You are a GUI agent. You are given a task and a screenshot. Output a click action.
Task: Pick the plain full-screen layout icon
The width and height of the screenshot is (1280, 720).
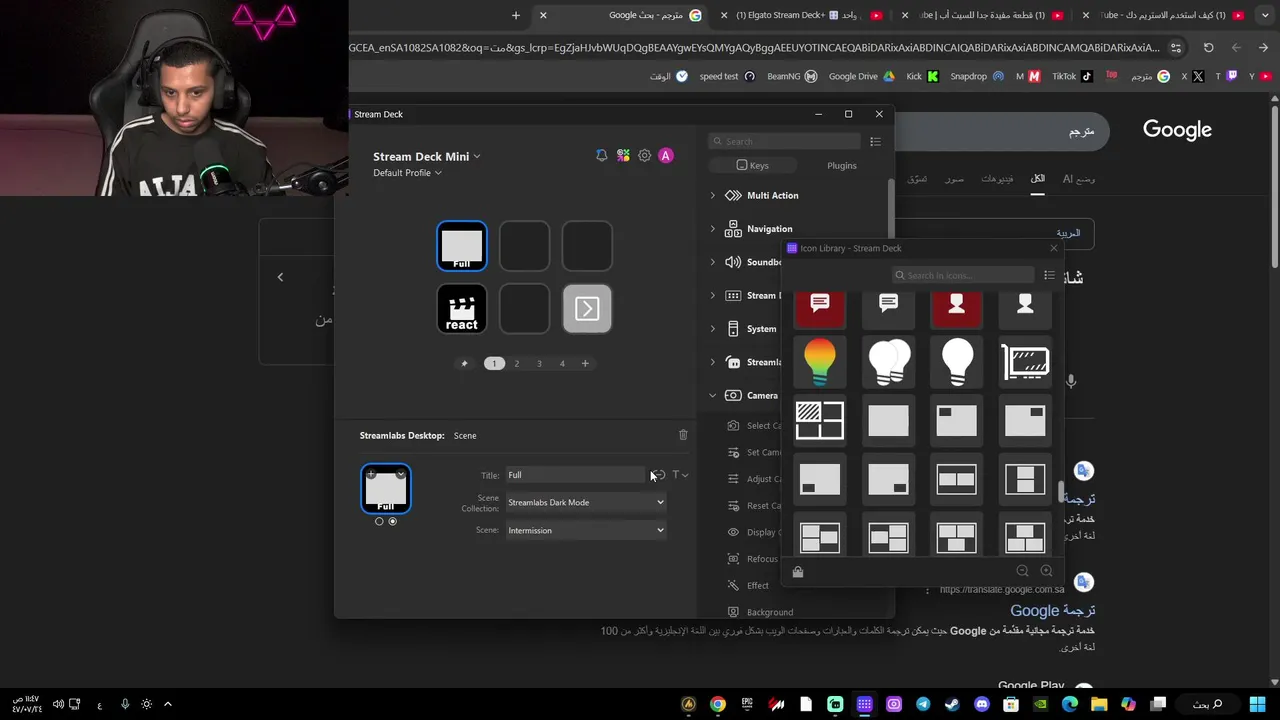[888, 421]
